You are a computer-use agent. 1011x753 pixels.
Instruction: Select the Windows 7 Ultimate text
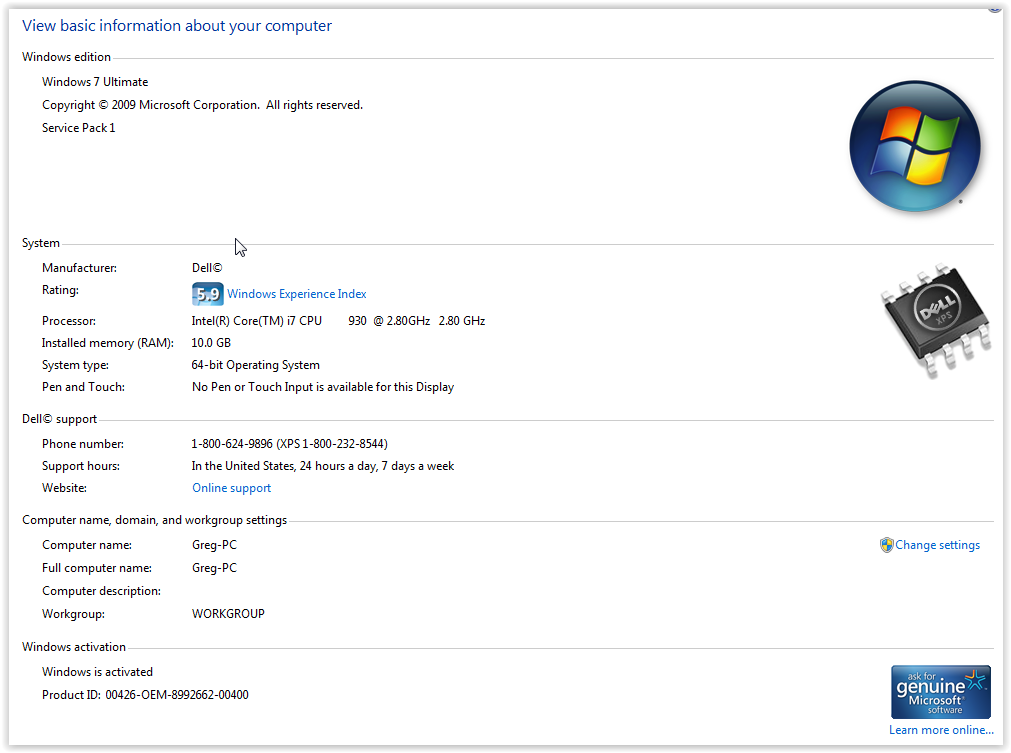click(95, 82)
